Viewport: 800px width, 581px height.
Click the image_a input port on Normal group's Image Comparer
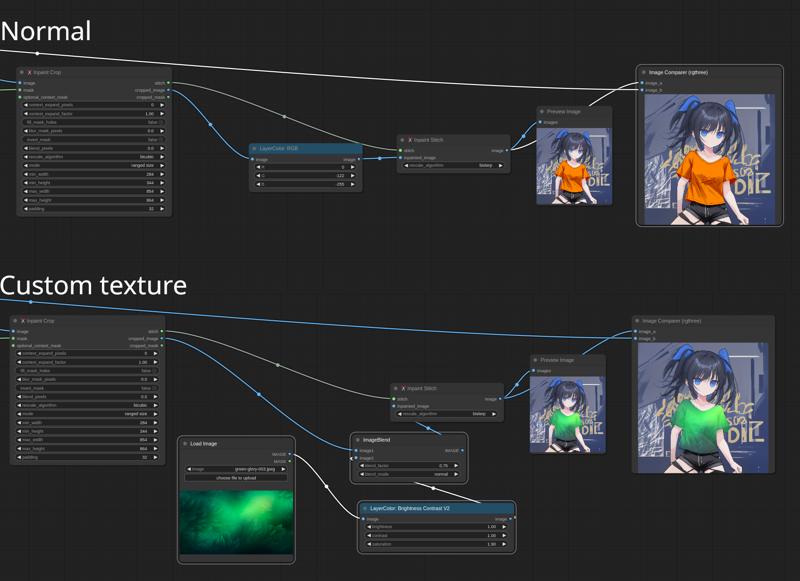[642, 83]
